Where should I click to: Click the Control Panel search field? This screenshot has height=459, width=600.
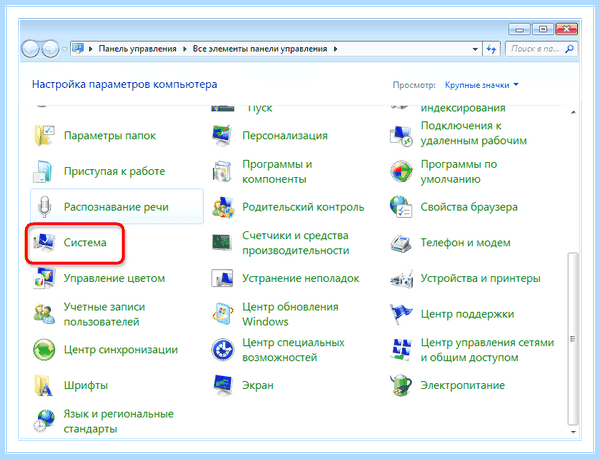coord(541,49)
